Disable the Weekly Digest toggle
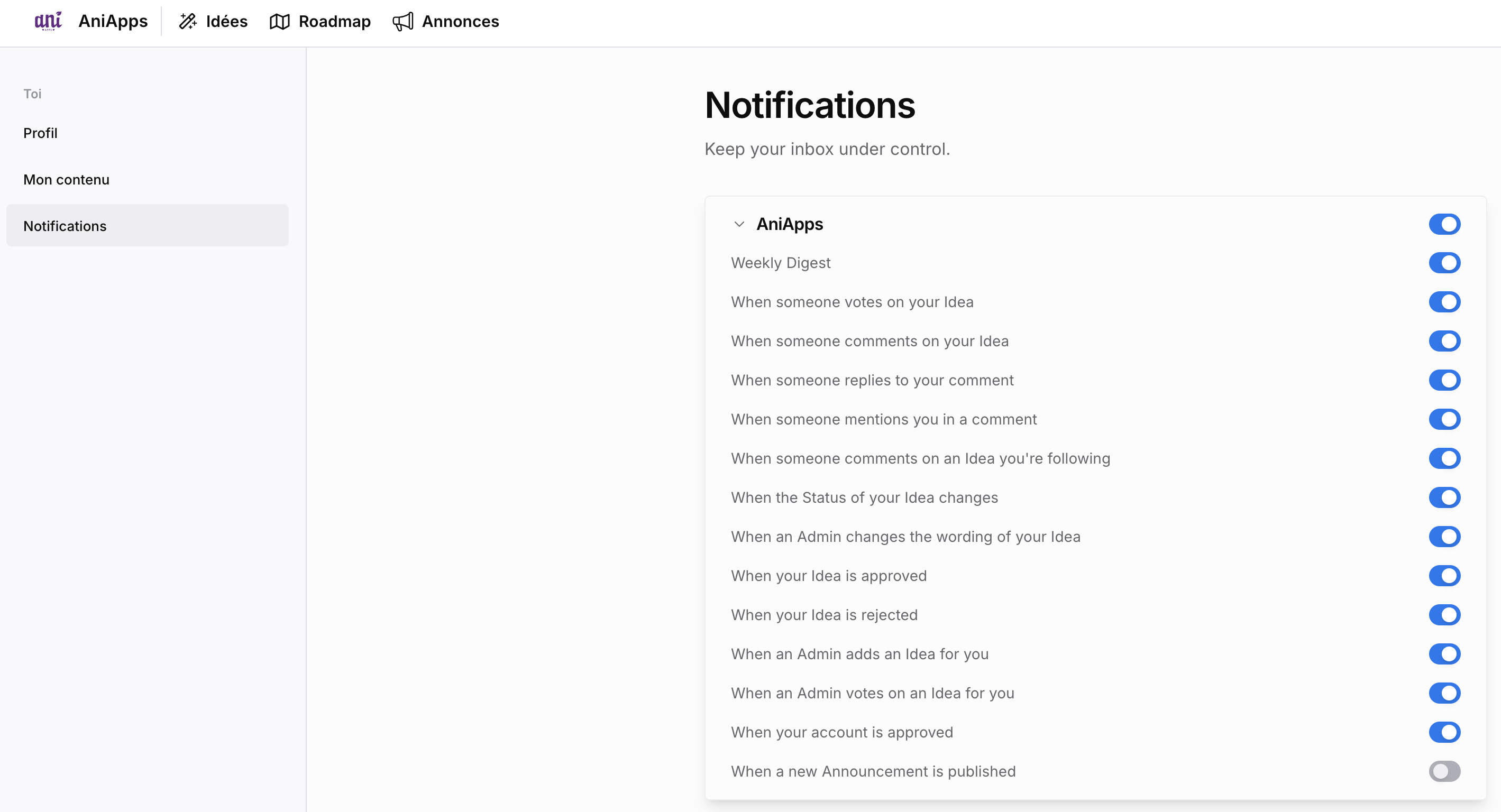1501x812 pixels. [1444, 263]
